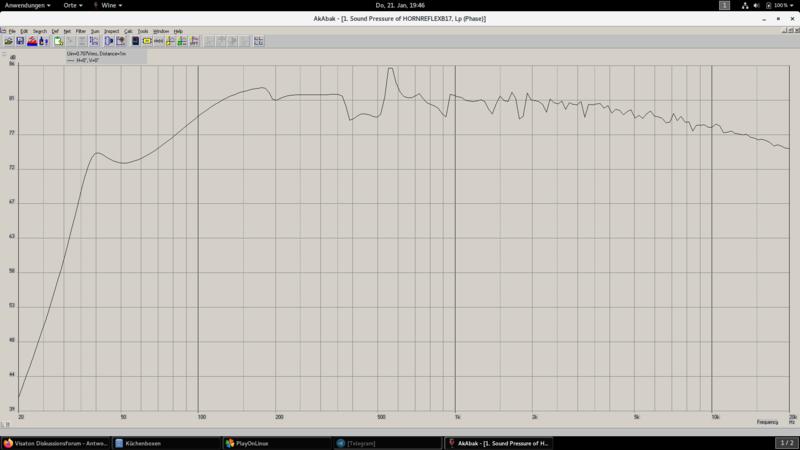Click the H=0°, V=0° legend entry
The image size is (800, 450).
[x=83, y=60]
